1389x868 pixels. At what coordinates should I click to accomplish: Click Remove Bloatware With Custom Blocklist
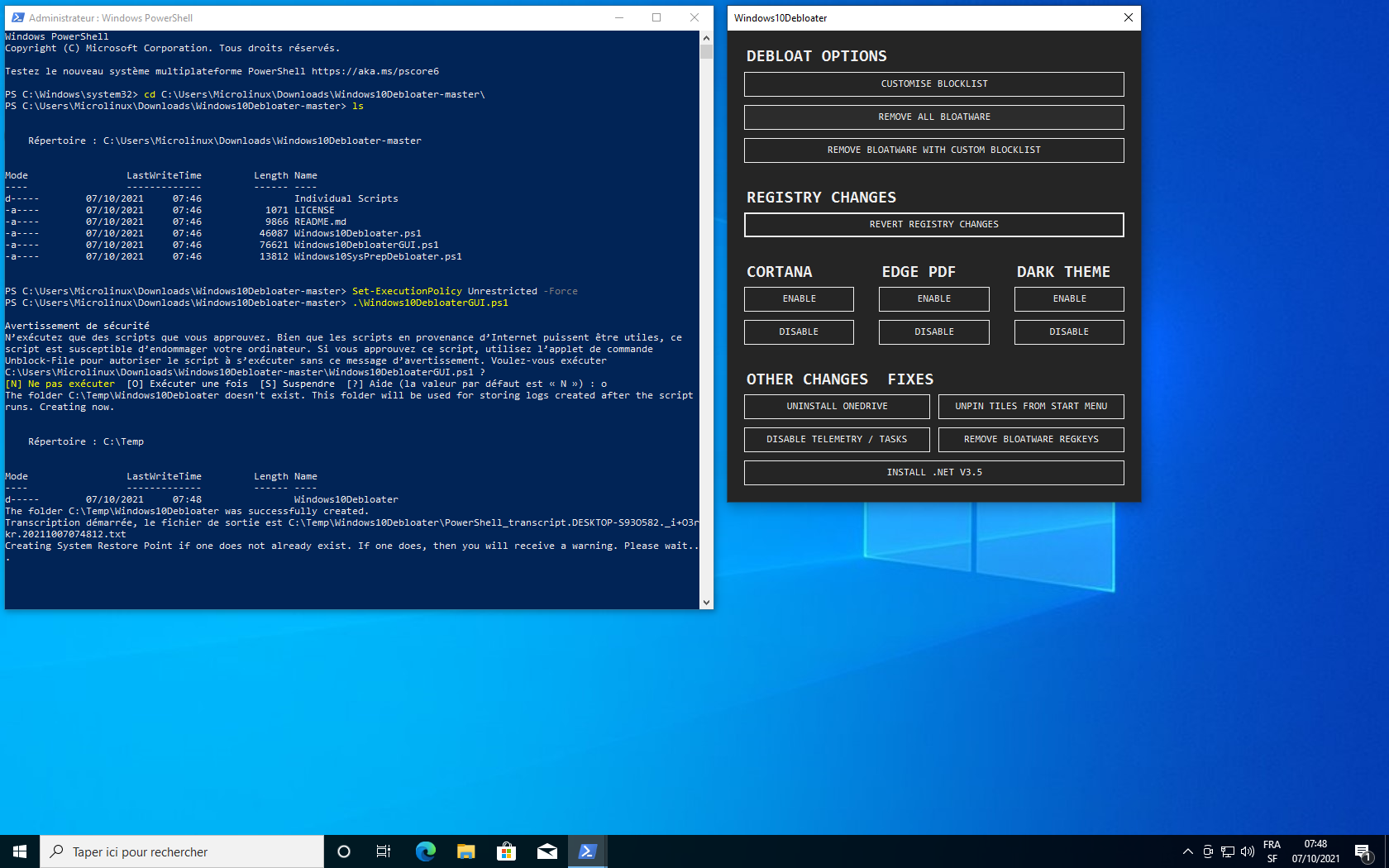point(934,150)
